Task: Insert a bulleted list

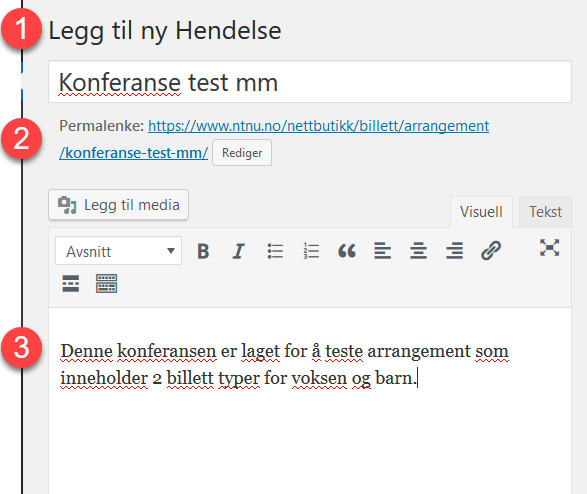Action: [x=275, y=251]
